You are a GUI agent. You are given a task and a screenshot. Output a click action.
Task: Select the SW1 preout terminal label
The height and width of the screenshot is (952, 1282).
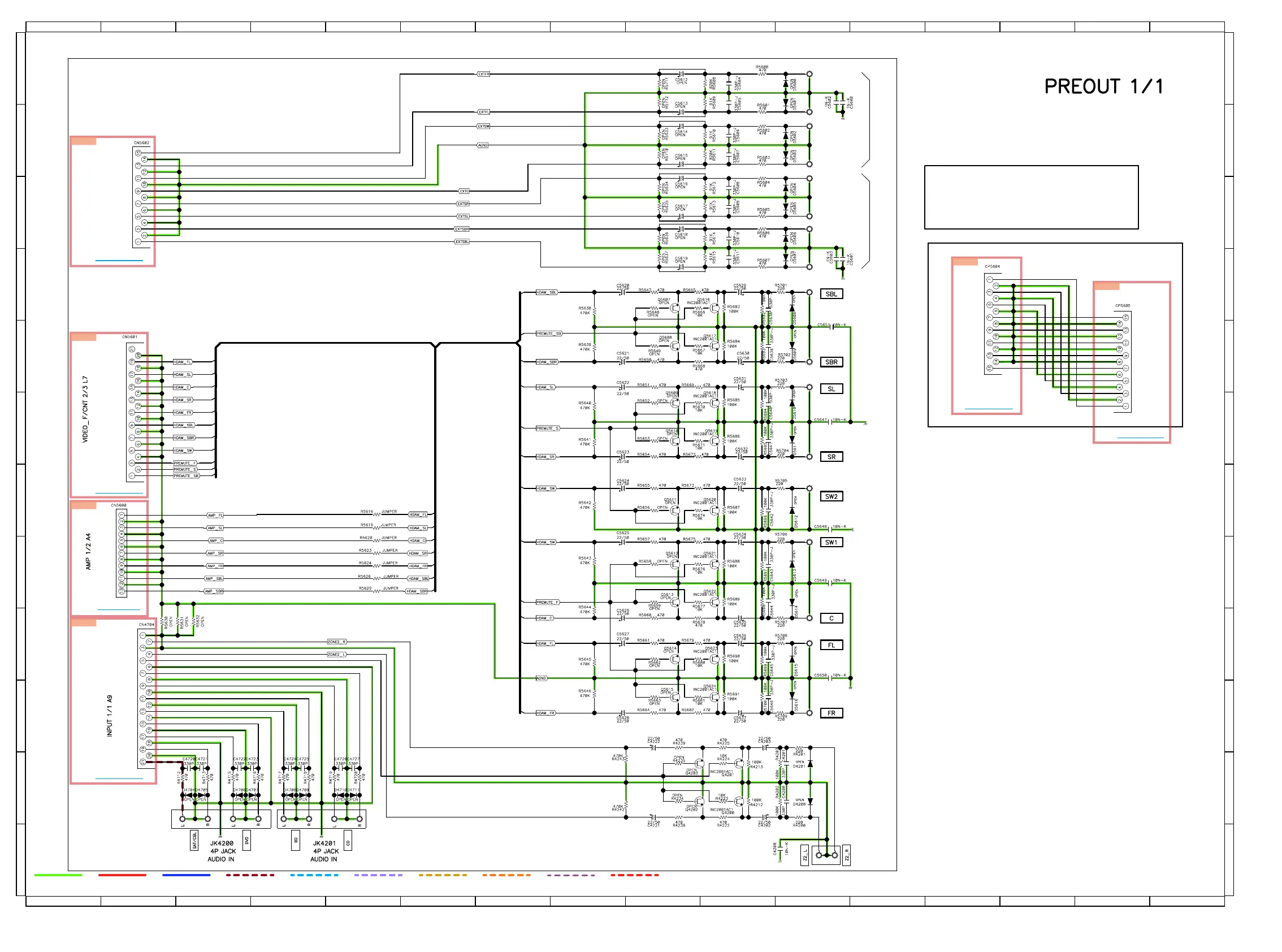click(x=831, y=542)
